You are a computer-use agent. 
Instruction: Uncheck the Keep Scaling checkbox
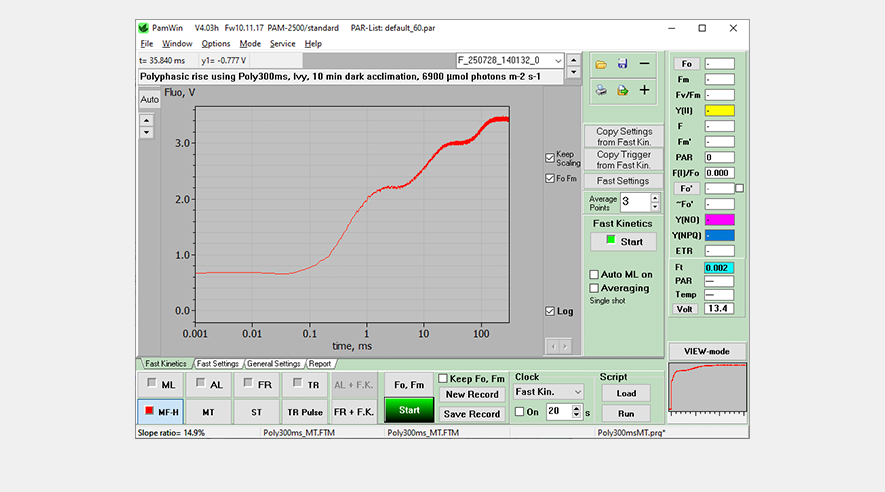coord(550,158)
